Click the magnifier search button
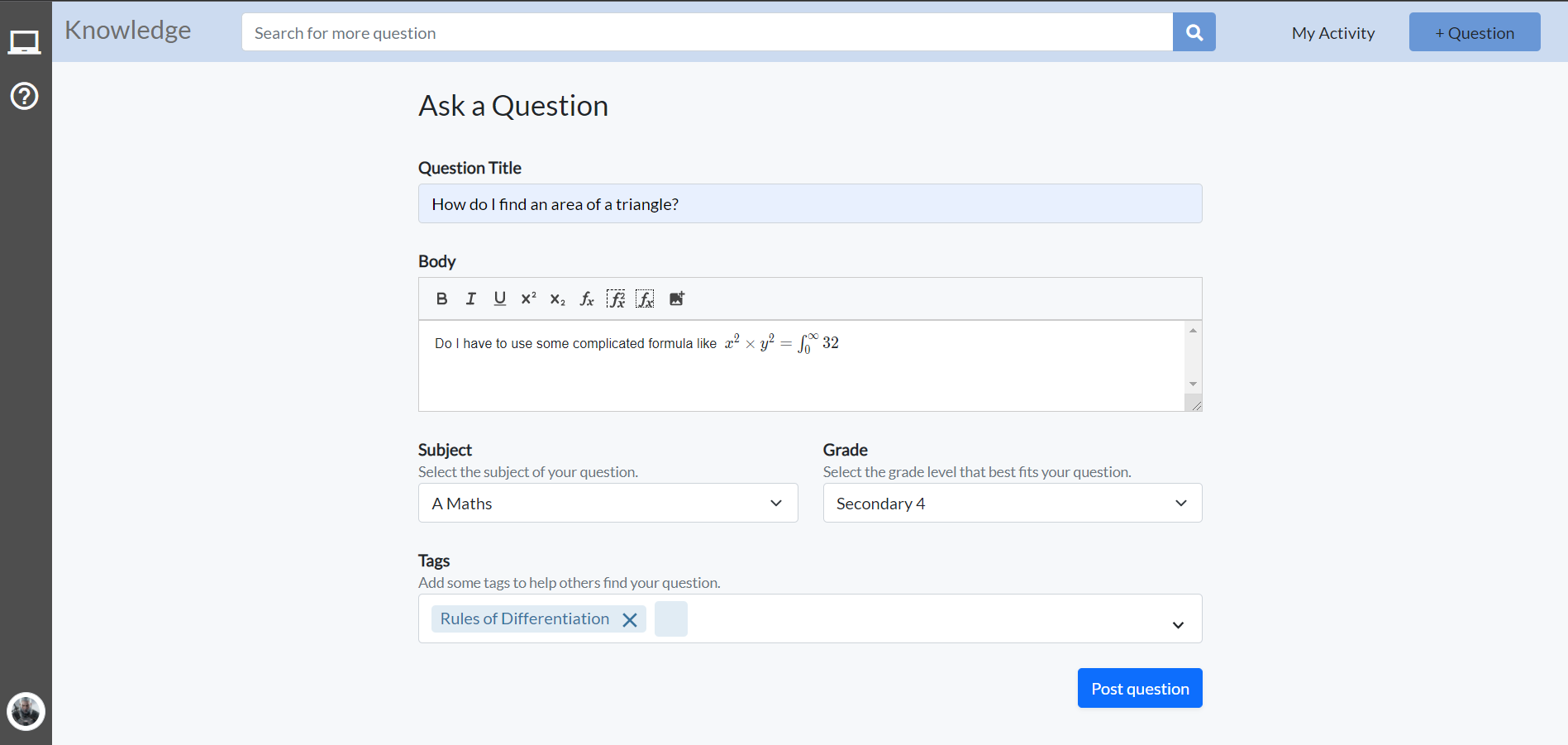This screenshot has height=745, width=1568. click(1194, 32)
